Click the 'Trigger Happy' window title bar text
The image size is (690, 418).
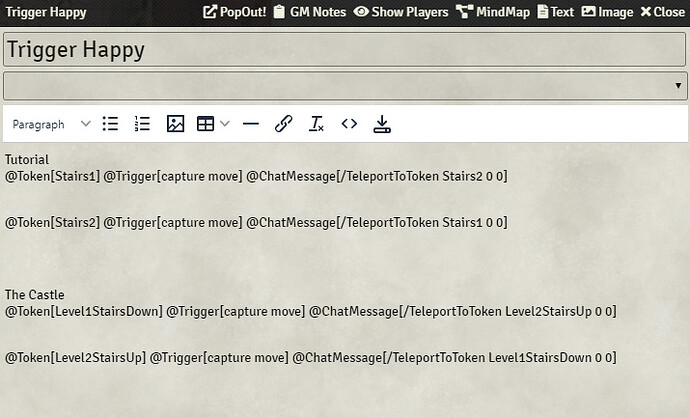coord(46,12)
